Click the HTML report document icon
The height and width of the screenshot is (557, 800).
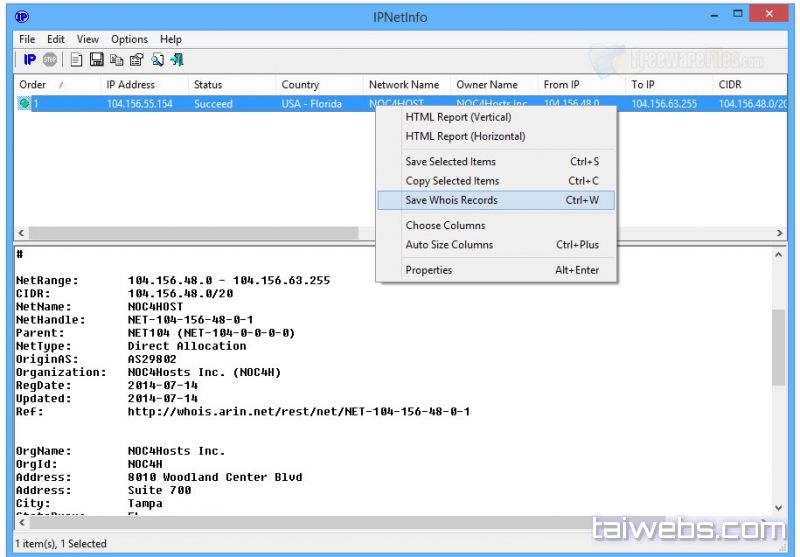(77, 60)
